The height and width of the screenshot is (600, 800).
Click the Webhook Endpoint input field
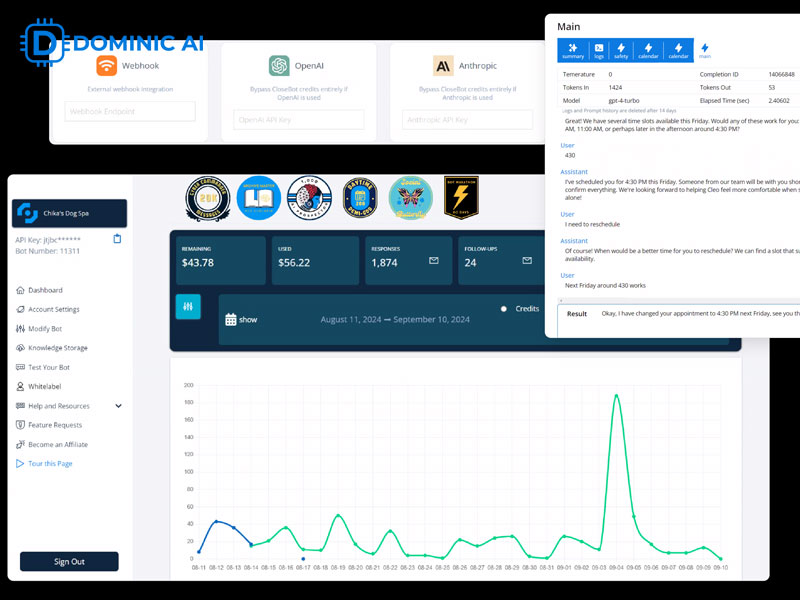coord(130,113)
